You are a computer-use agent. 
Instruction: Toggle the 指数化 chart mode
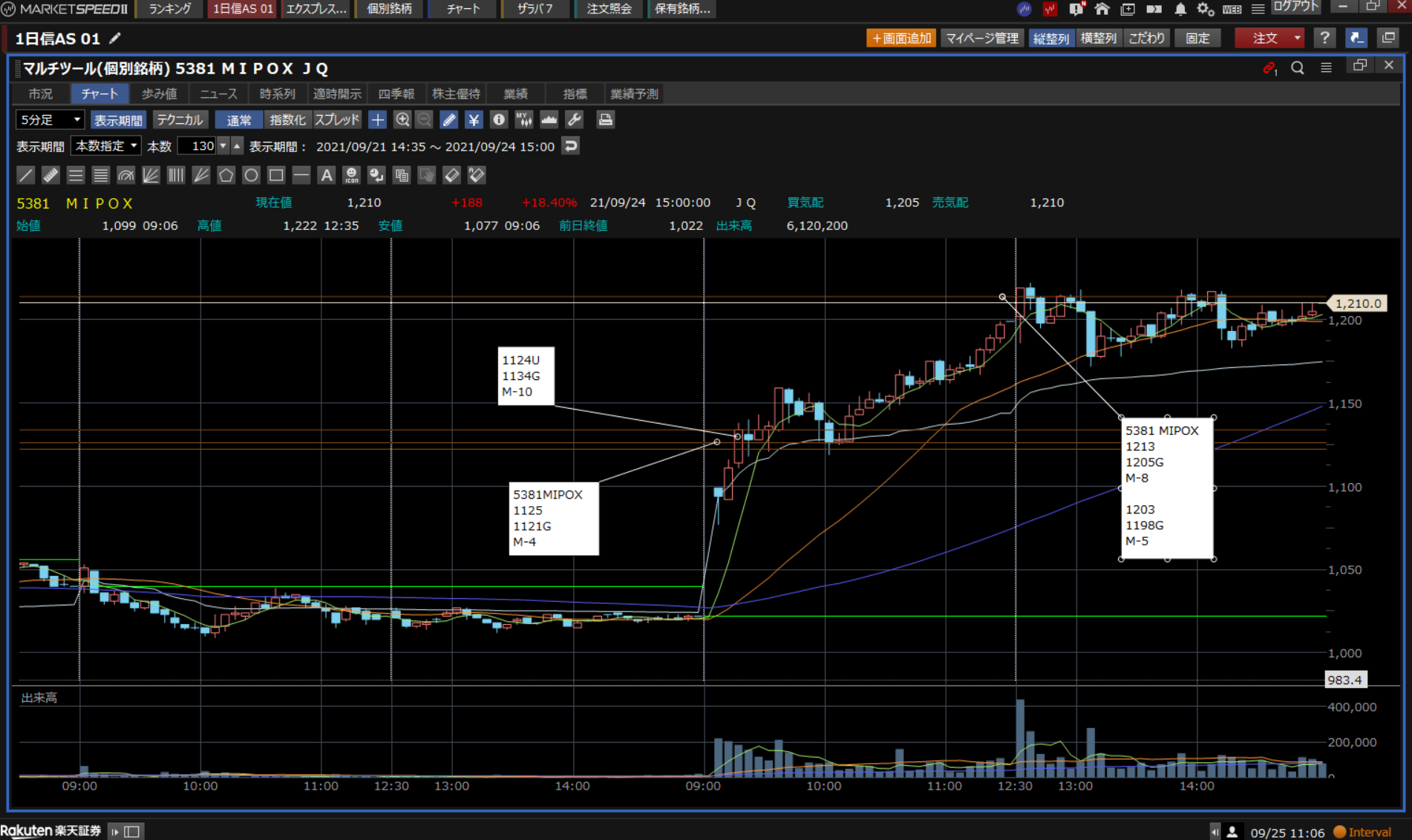(287, 119)
